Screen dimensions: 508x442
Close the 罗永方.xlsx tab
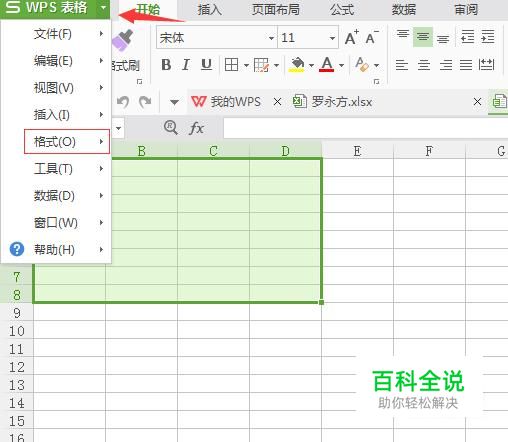(477, 102)
